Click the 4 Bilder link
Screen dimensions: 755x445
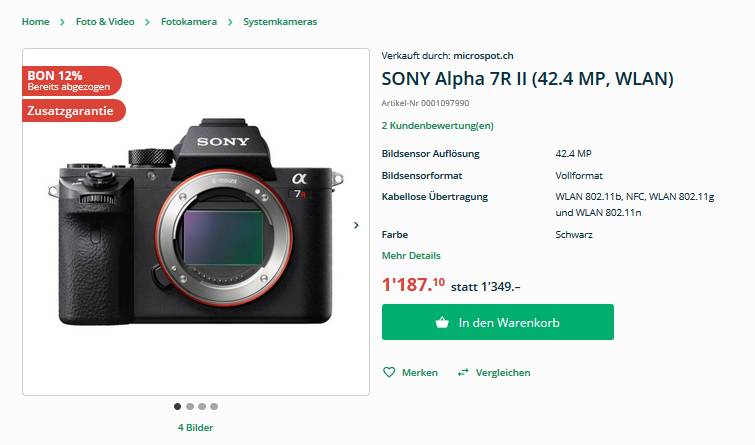pos(195,428)
